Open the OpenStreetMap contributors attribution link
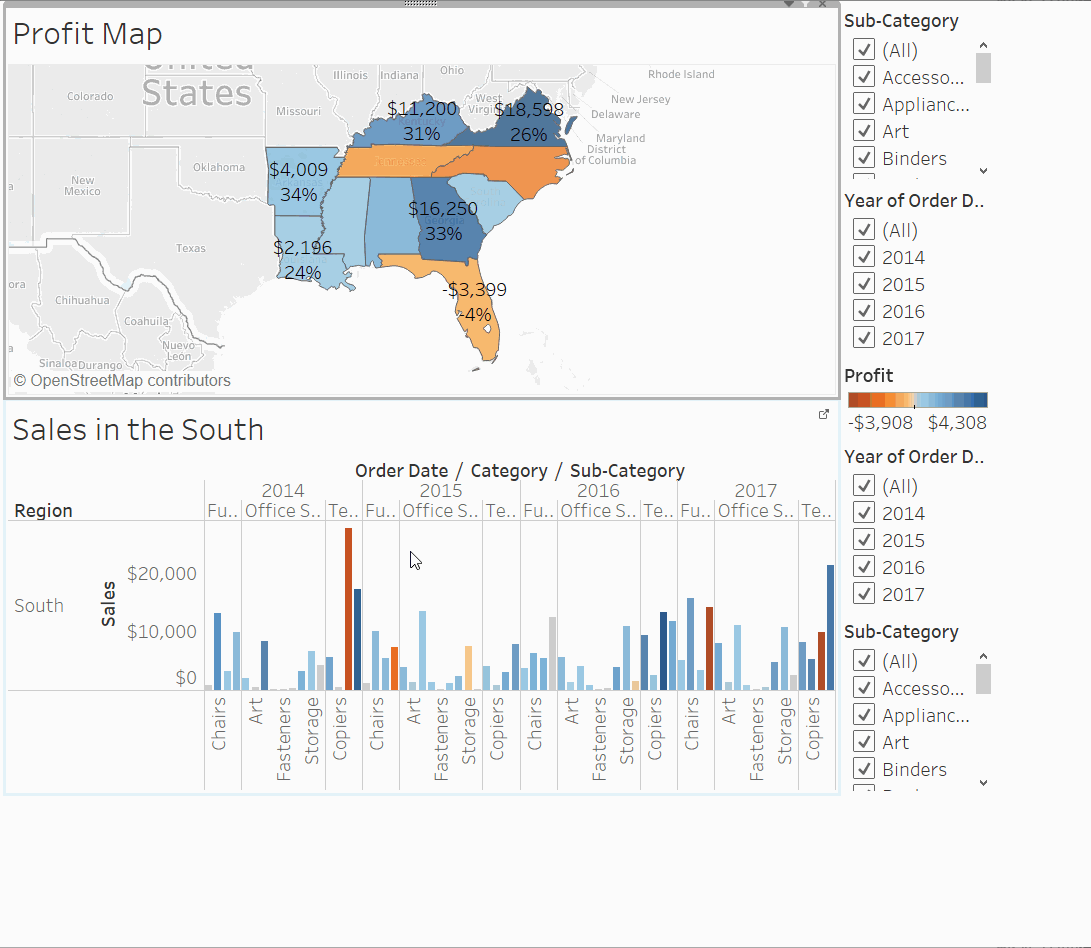This screenshot has height=948, width=1091. [121, 381]
